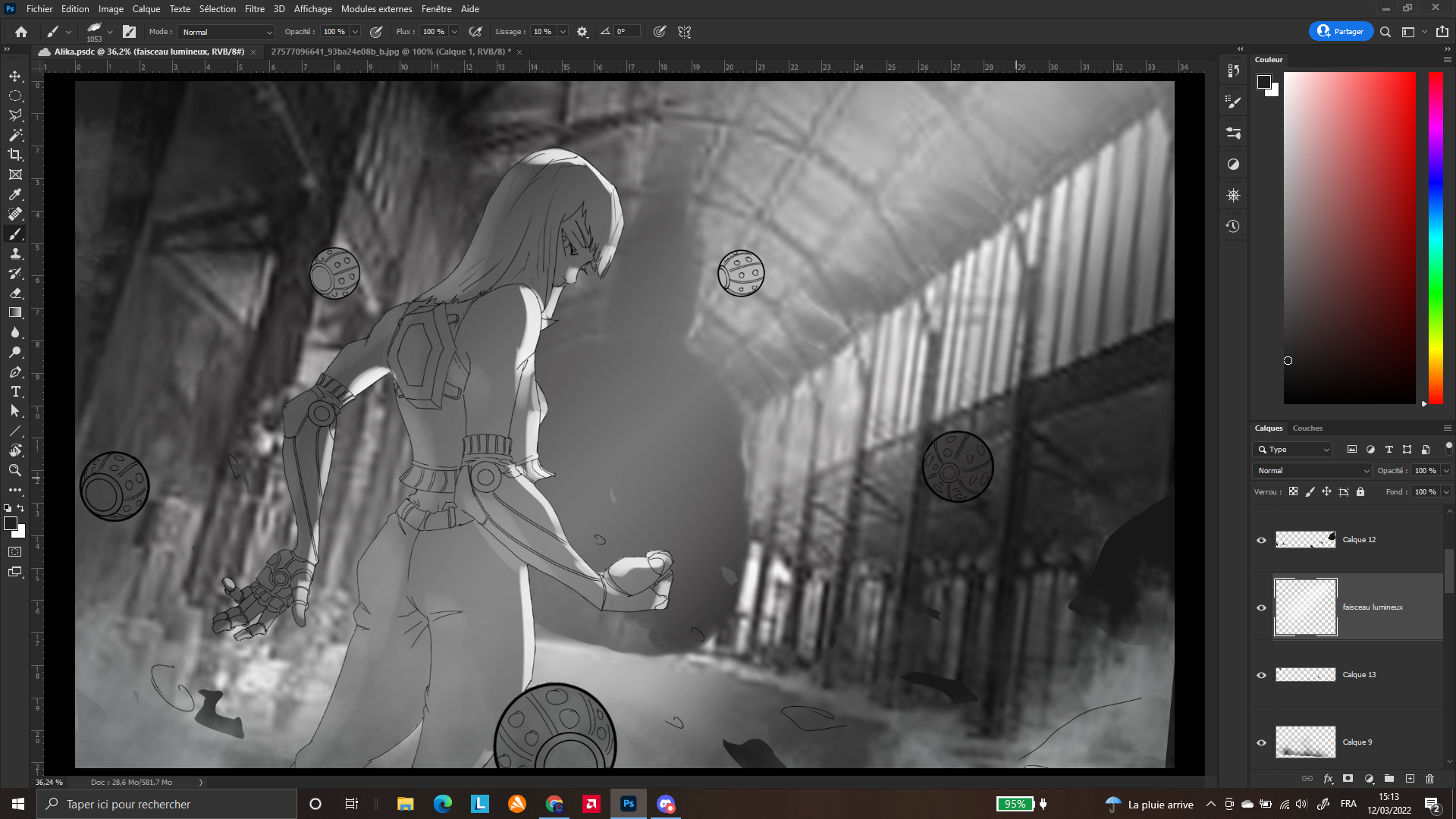Click the delete layer trash icon
This screenshot has height=819, width=1456.
pos(1429,779)
